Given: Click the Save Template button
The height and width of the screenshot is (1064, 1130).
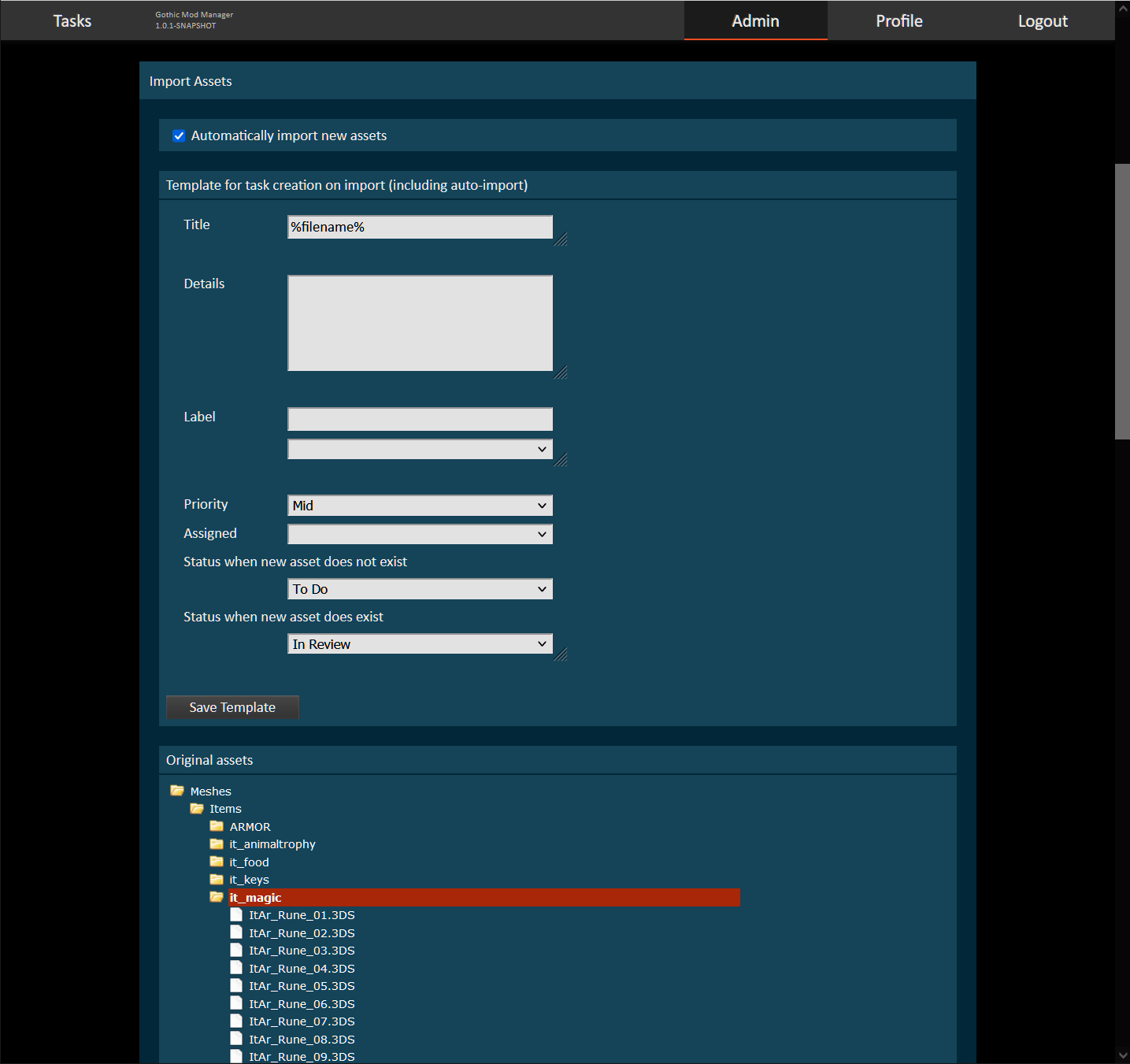Looking at the screenshot, I should tap(232, 707).
